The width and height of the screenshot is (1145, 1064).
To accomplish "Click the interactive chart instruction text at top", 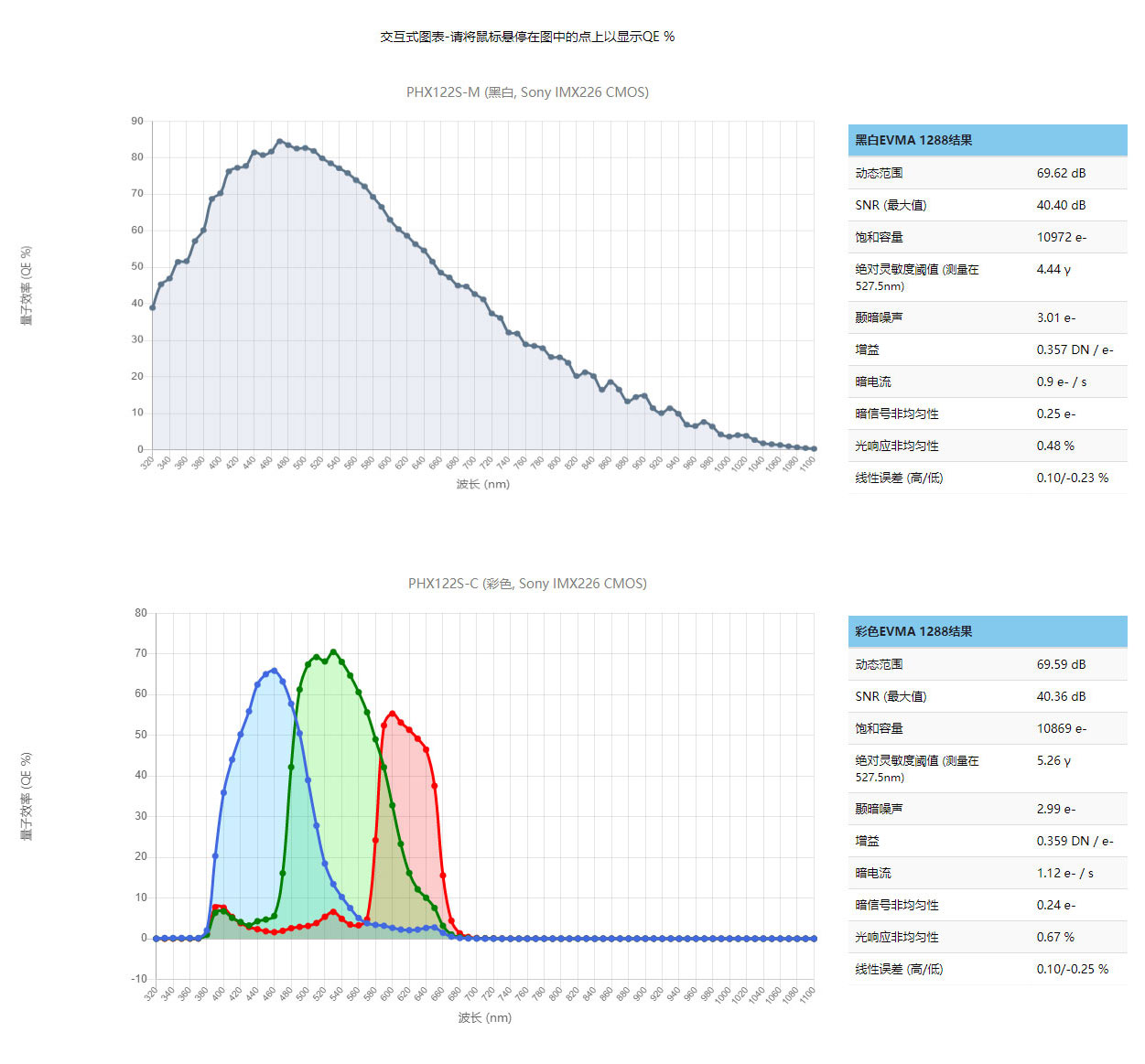I will tap(527, 37).
